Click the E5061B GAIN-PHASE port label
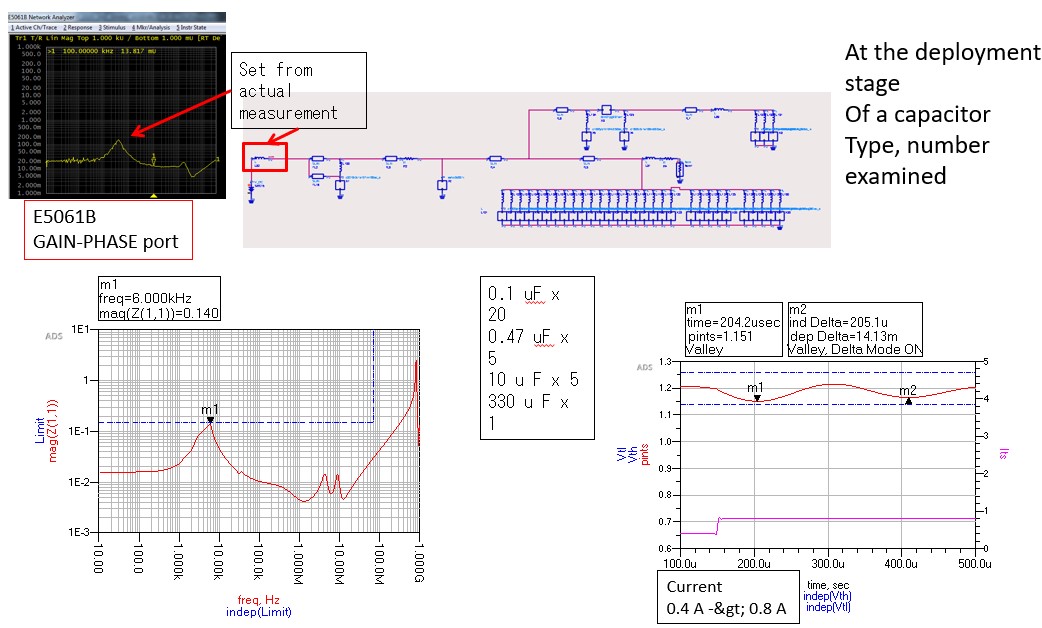 [x=105, y=228]
